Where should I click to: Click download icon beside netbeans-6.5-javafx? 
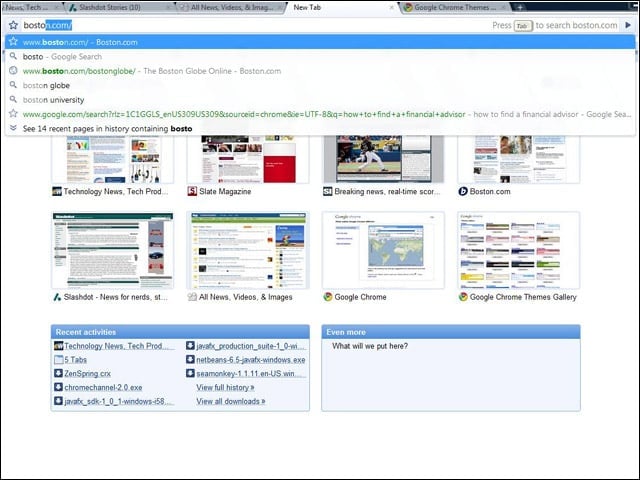190,359
